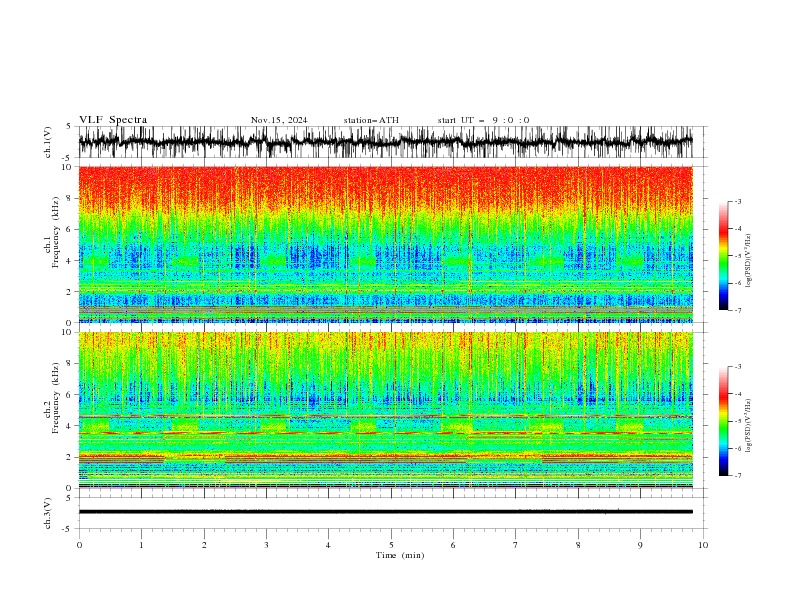This screenshot has height=612, width=792.
Task: Click the ch.1 frequency tick '8'
Action: click(70, 198)
